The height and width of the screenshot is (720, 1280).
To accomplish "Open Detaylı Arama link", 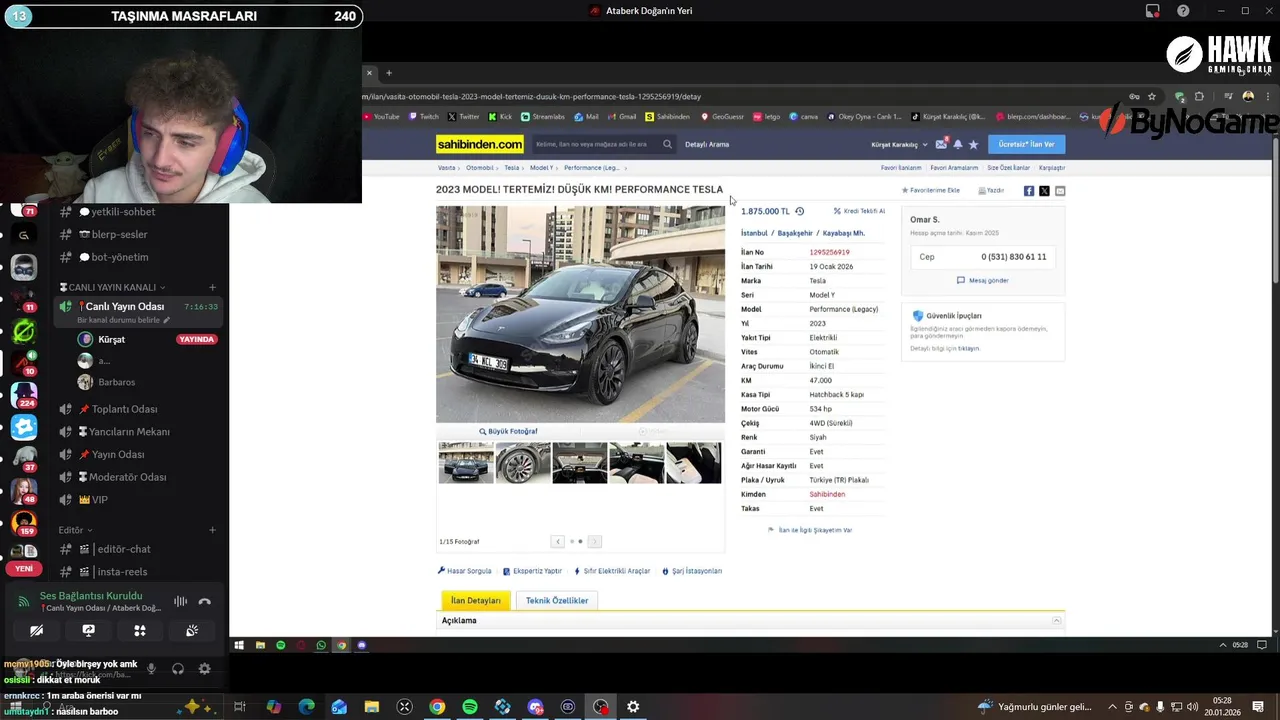I will pos(707,144).
